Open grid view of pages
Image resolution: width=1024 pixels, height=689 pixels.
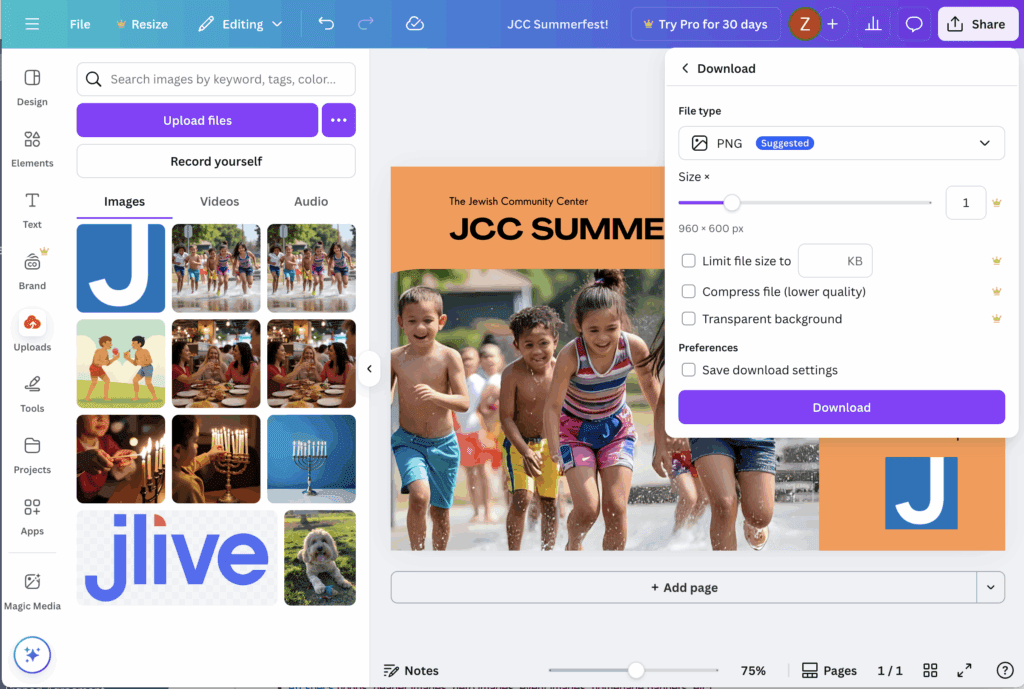click(x=930, y=670)
